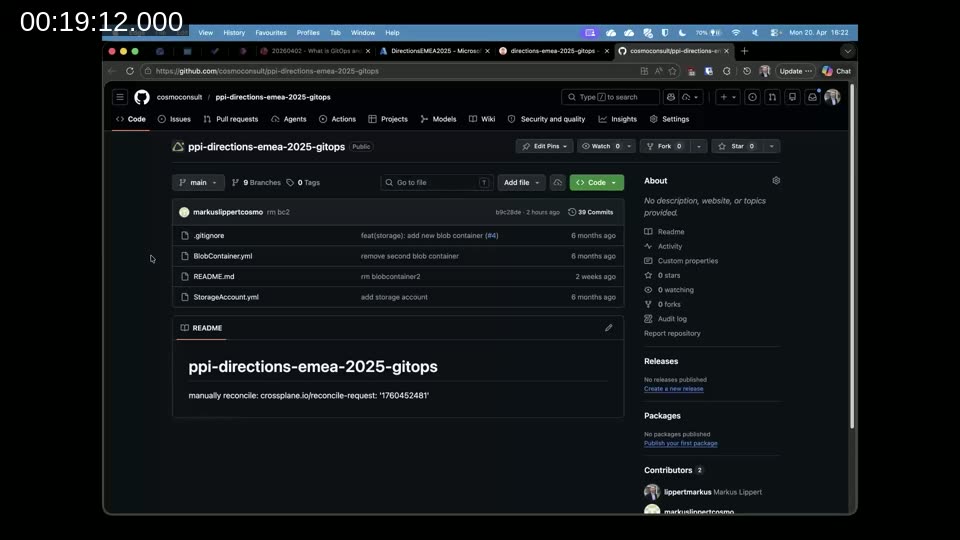Viewport: 960px width, 540px height.
Task: Open the main branch selector dropdown
Action: 198,182
